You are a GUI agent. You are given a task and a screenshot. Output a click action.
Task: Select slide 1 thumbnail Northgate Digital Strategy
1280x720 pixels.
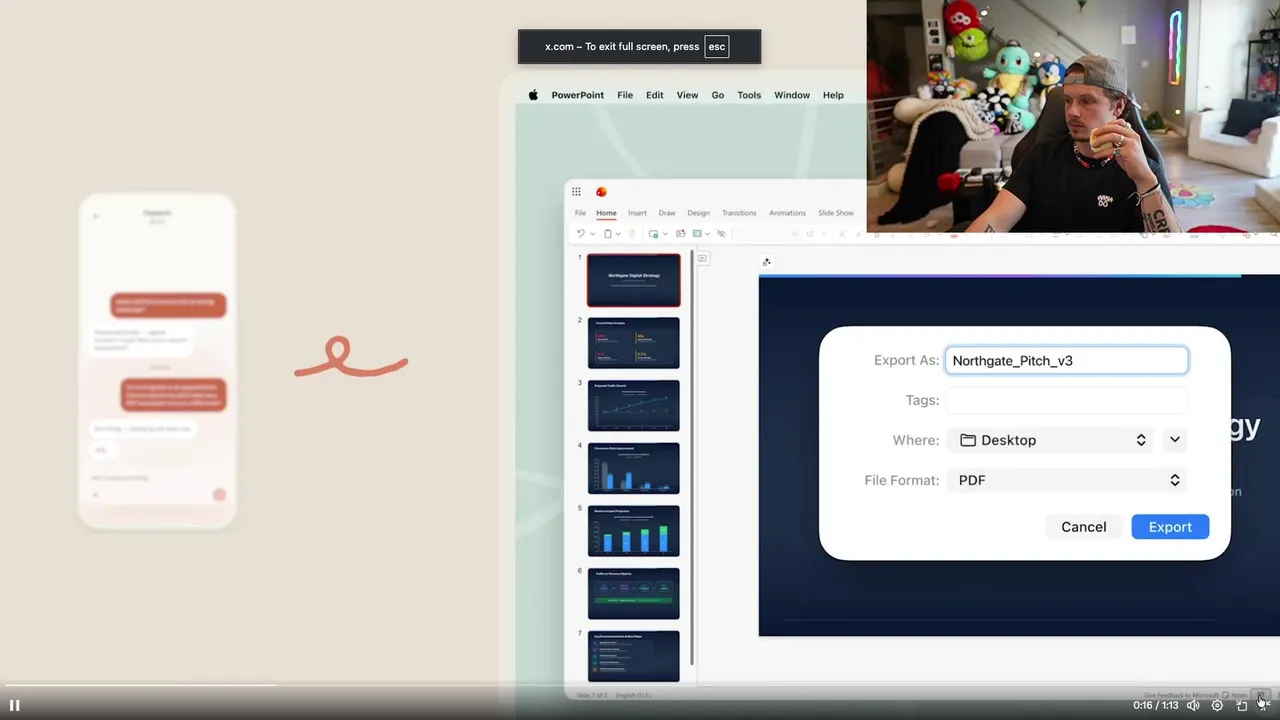(x=633, y=279)
